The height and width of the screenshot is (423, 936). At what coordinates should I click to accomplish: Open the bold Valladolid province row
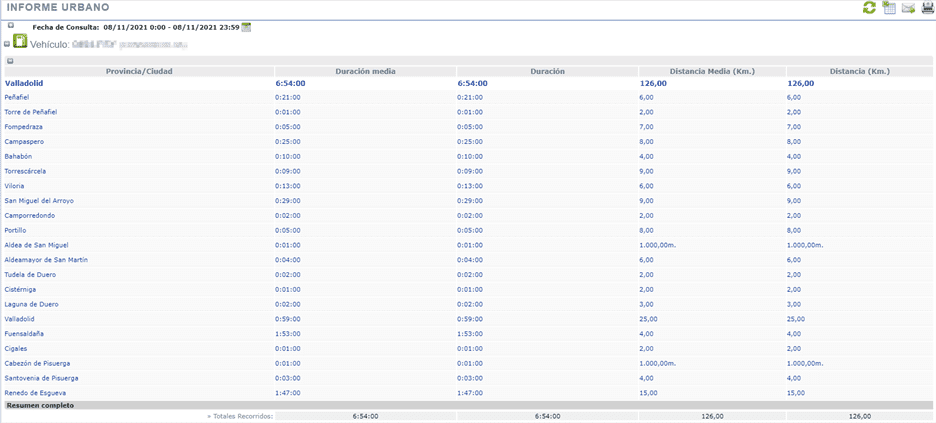(468, 84)
